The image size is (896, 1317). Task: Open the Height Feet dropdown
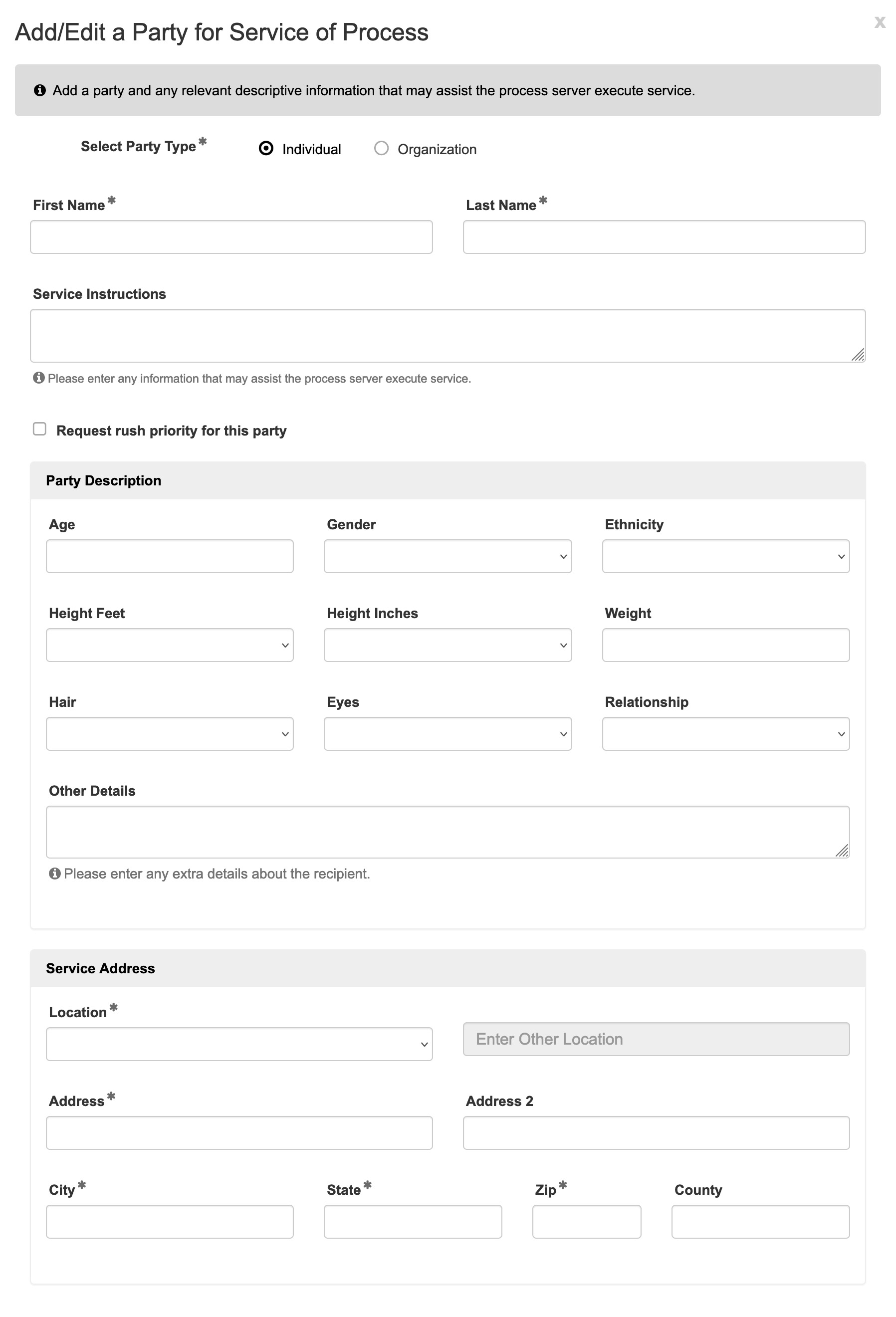(x=169, y=645)
